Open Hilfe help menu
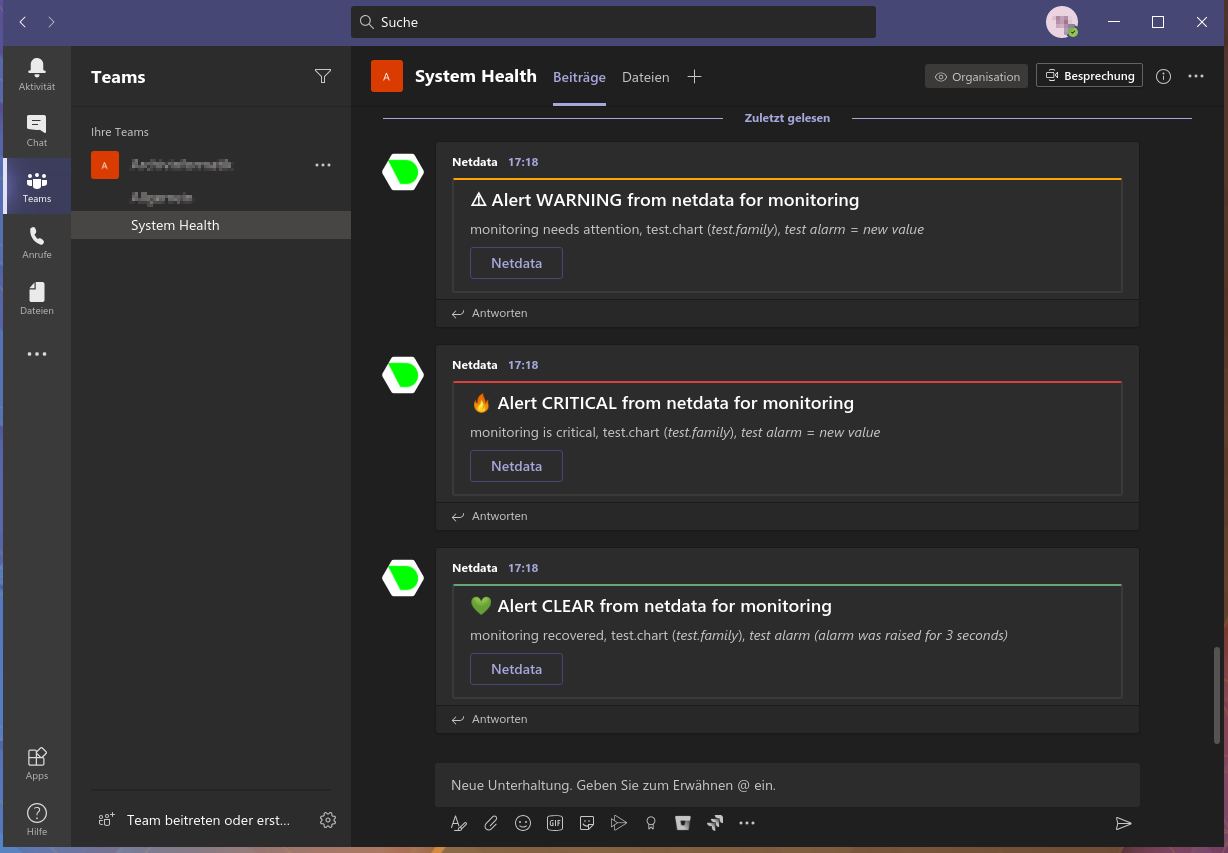This screenshot has height=853, width=1228. pyautogui.click(x=37, y=819)
